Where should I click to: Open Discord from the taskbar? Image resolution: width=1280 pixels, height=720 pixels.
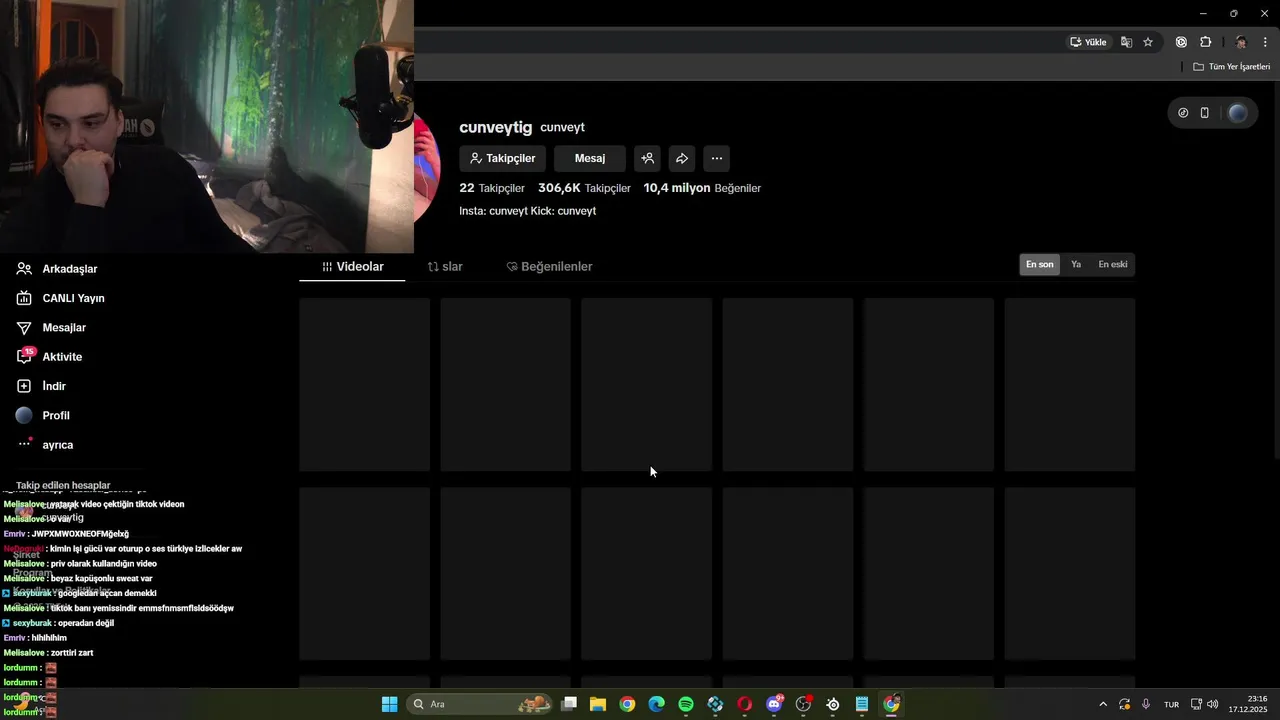click(x=774, y=704)
